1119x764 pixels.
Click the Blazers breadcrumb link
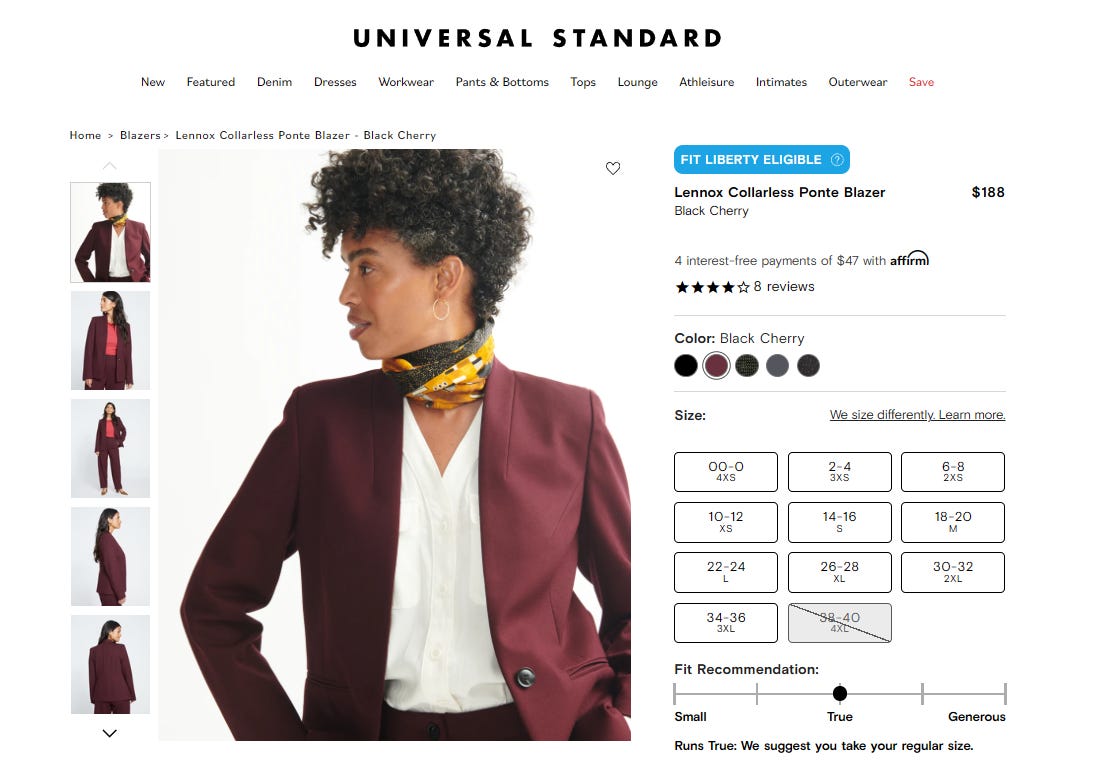point(140,135)
